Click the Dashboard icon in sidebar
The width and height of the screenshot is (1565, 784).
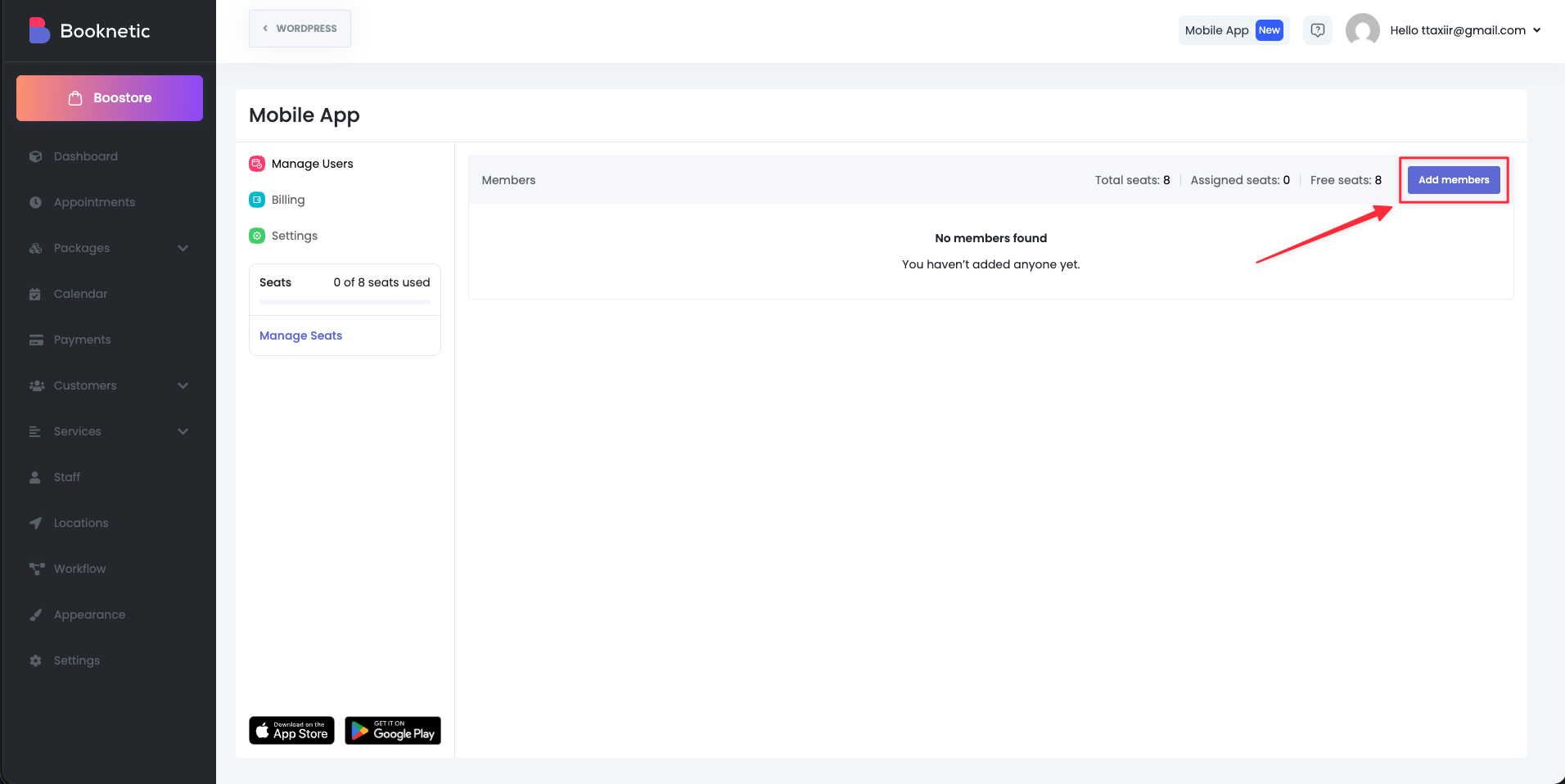[35, 156]
